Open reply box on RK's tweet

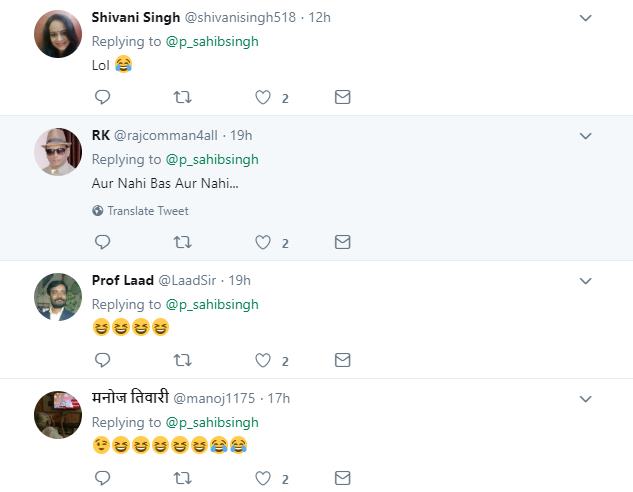point(102,242)
